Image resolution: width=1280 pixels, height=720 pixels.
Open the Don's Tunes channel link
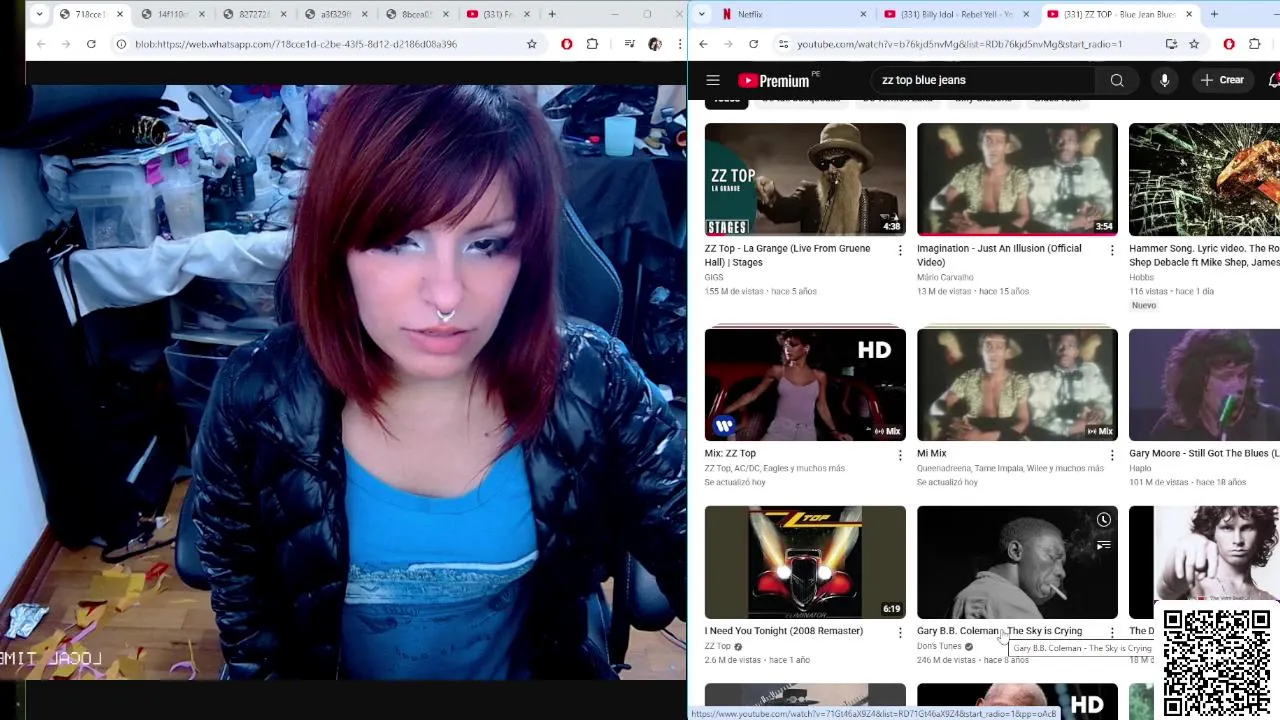[x=939, y=646]
